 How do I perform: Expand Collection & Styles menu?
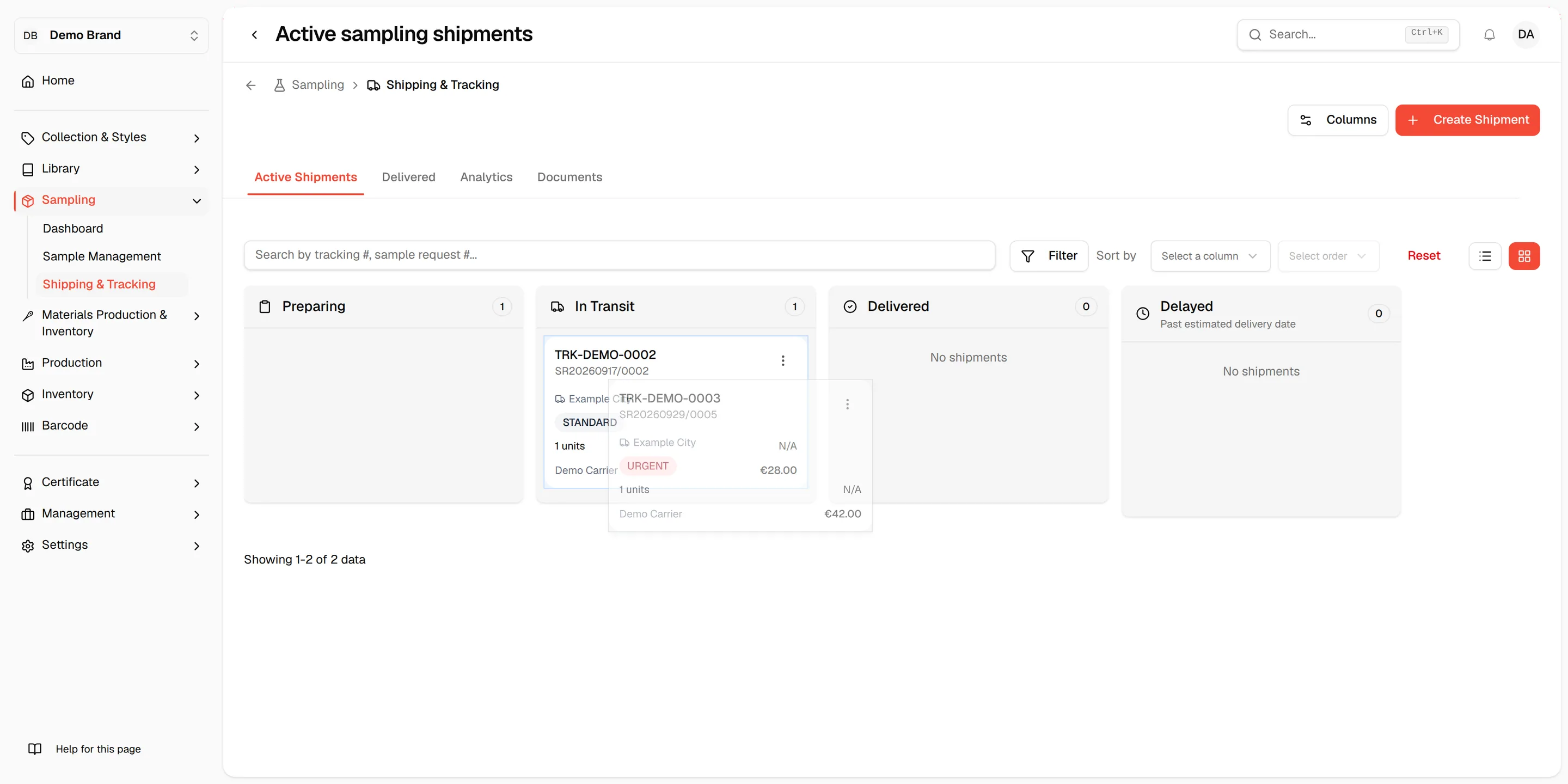pyautogui.click(x=111, y=138)
